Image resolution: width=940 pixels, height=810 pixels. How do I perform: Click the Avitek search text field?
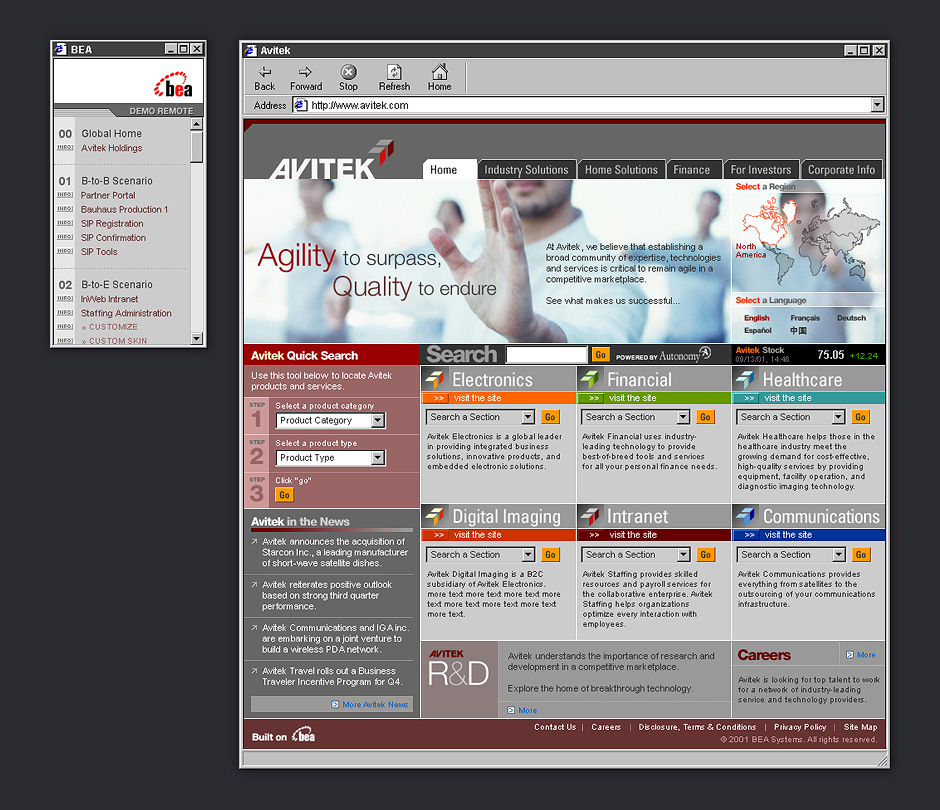(x=546, y=355)
